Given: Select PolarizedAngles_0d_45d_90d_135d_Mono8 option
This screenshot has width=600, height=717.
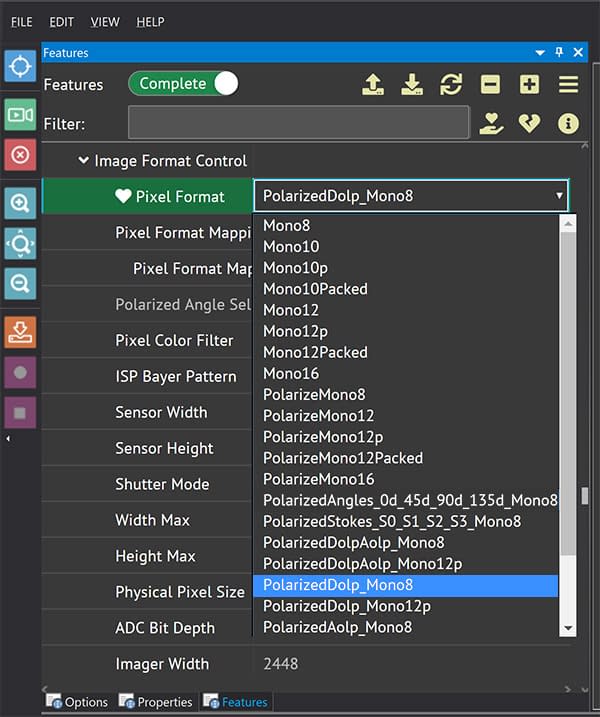Looking at the screenshot, I should pos(406,500).
